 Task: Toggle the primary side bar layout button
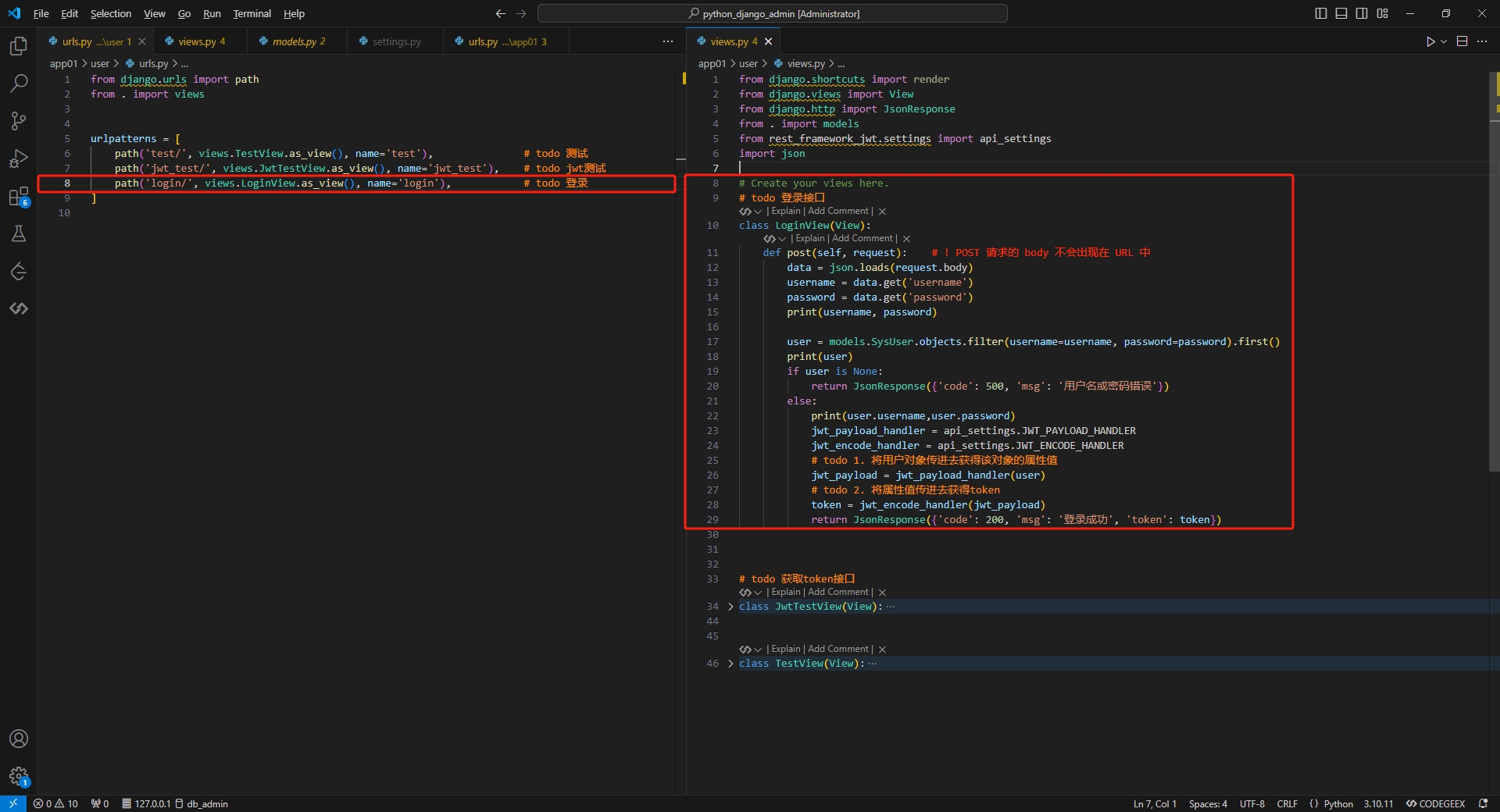point(1320,13)
